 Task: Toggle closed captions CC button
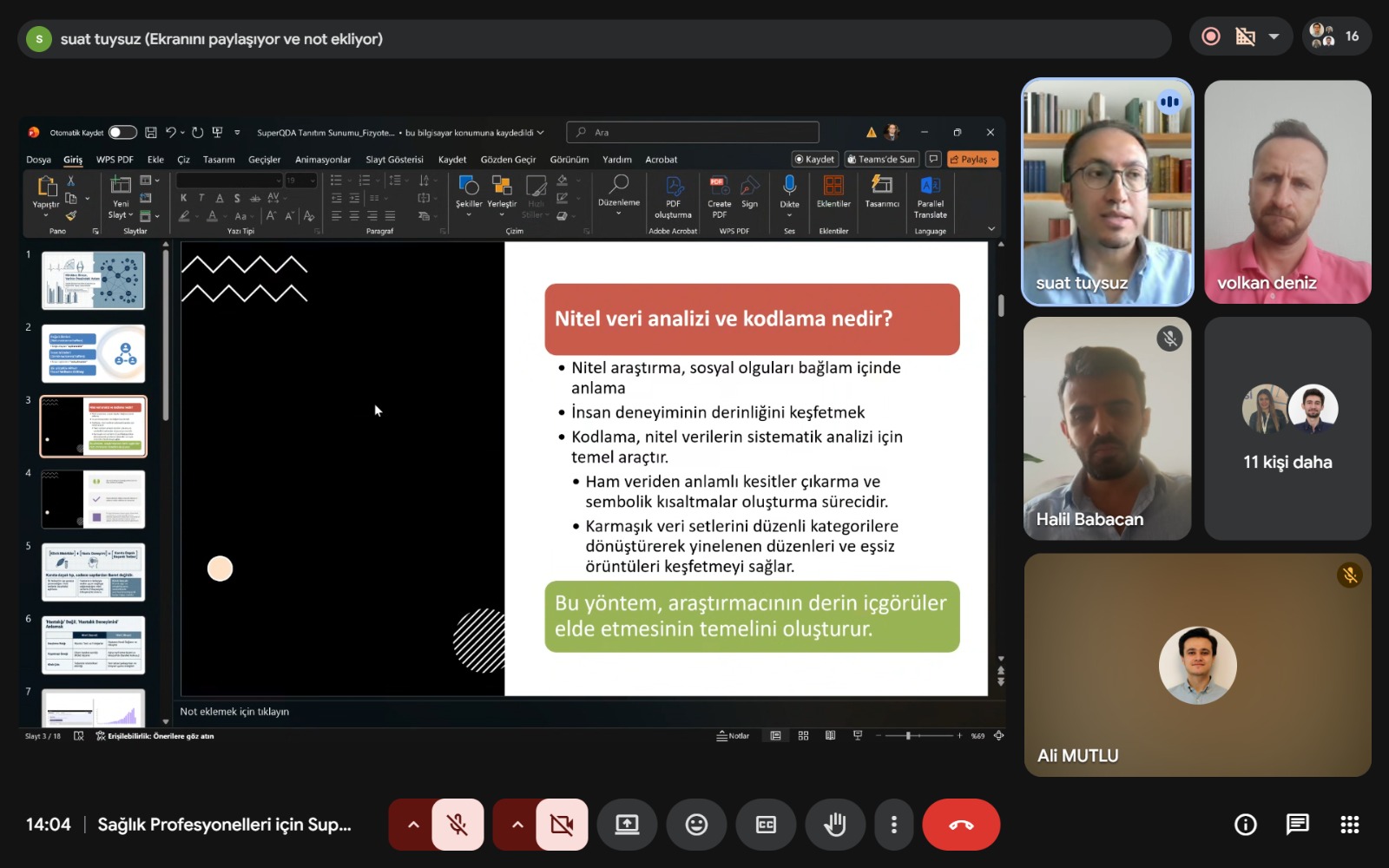click(x=766, y=825)
